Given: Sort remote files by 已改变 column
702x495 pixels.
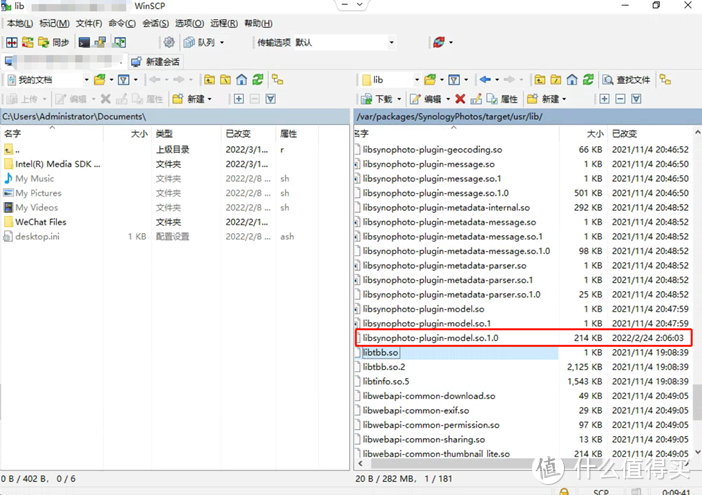Looking at the screenshot, I should pos(651,133).
